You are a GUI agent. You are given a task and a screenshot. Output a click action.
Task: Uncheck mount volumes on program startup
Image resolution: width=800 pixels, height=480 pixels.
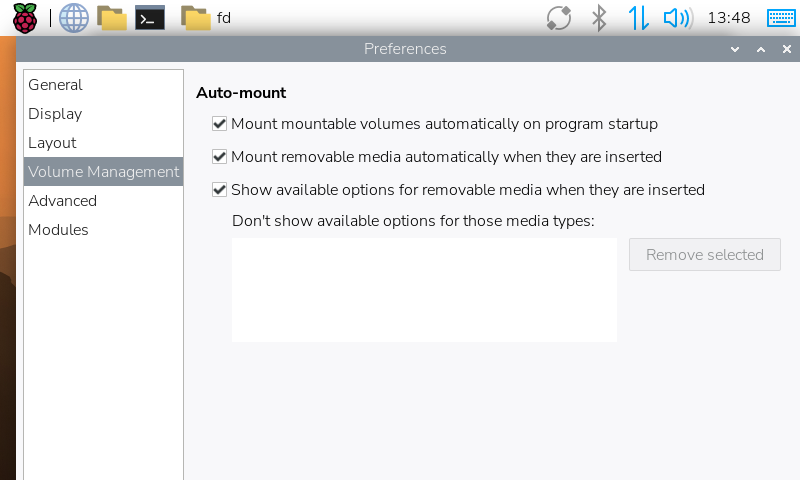pos(219,124)
